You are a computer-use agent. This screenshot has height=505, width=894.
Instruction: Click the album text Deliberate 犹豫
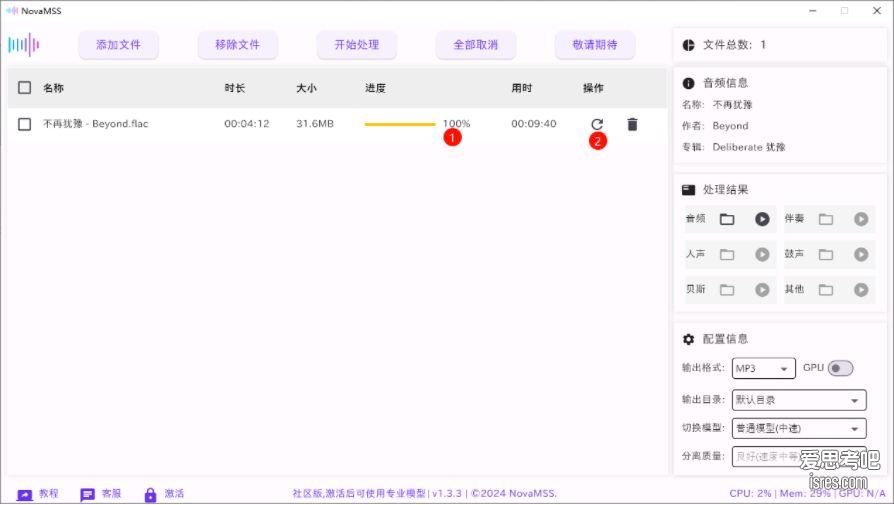click(x=749, y=147)
